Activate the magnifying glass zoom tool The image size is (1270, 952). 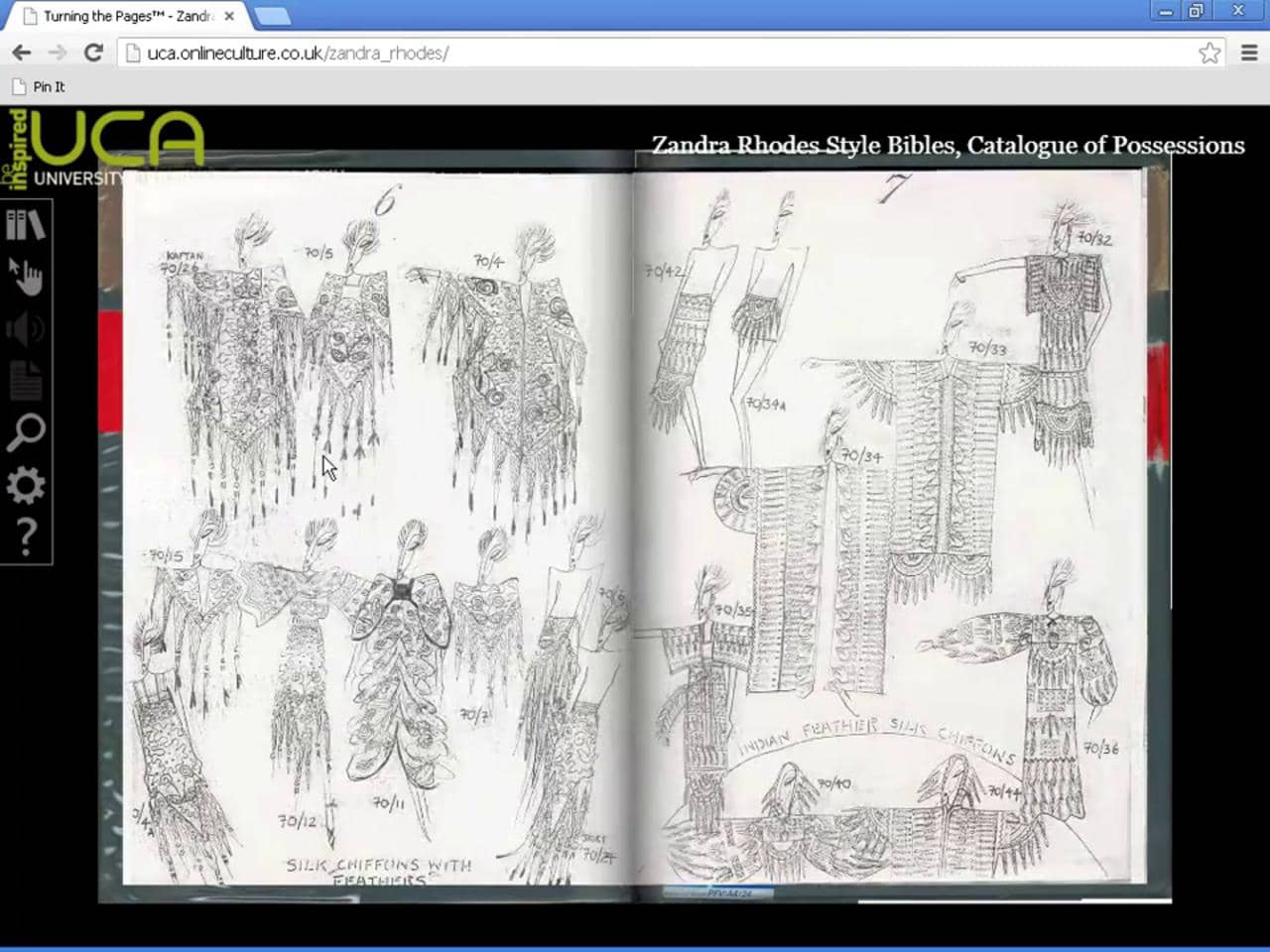[x=26, y=432]
